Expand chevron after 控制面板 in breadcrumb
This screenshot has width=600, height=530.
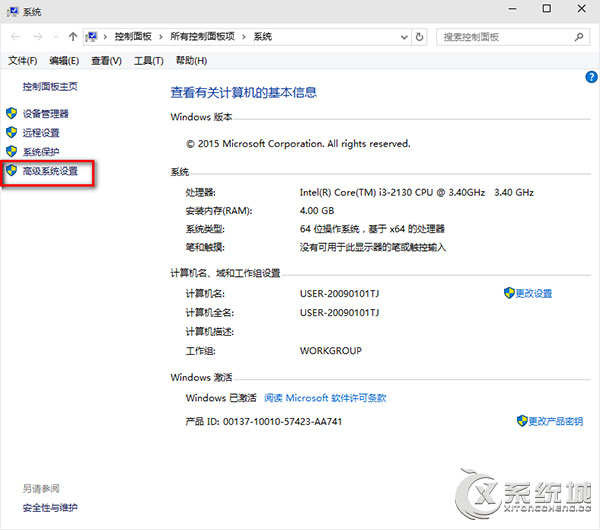point(161,37)
